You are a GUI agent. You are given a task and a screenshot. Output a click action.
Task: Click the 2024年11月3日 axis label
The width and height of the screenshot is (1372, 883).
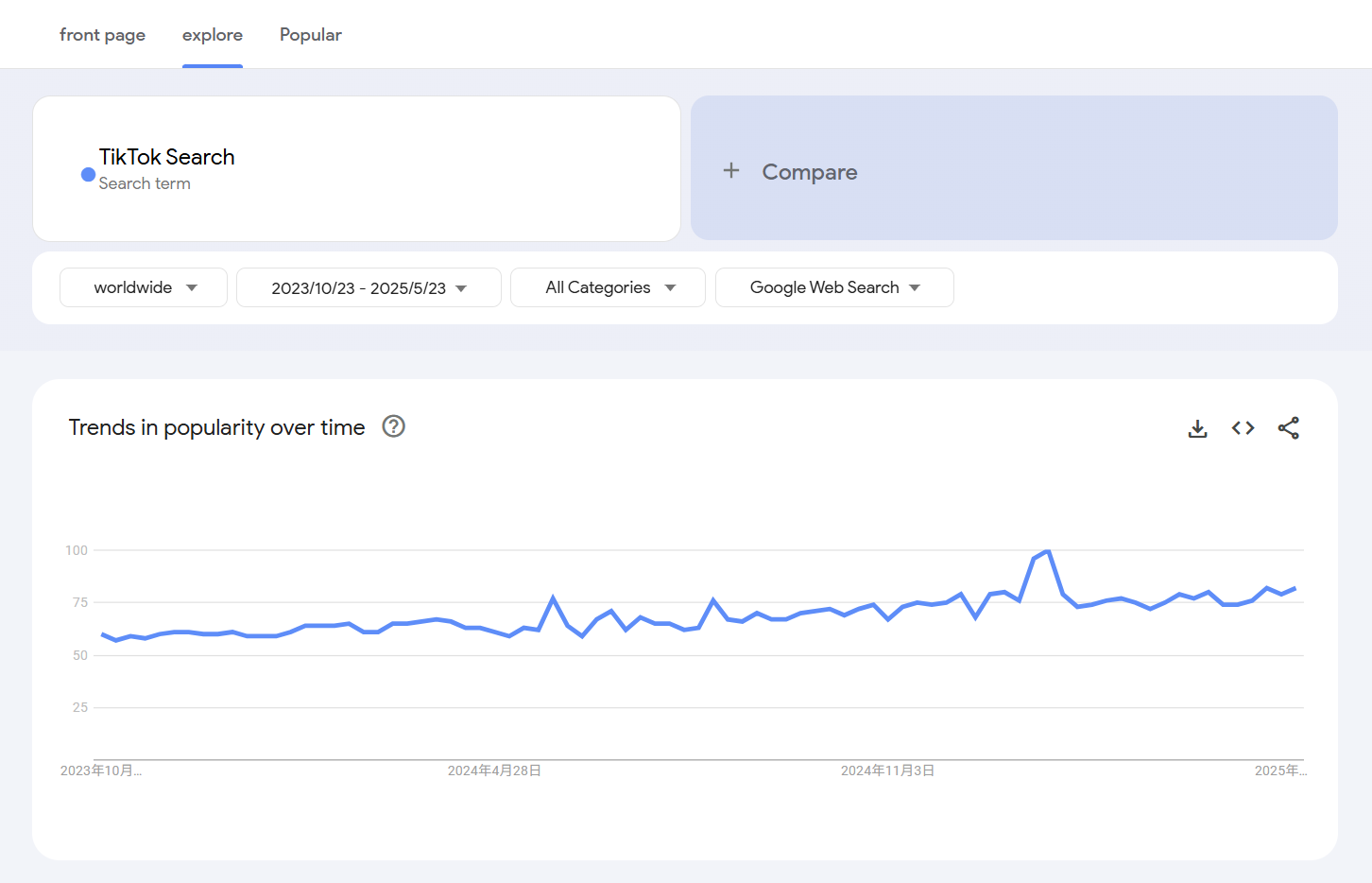tap(887, 770)
